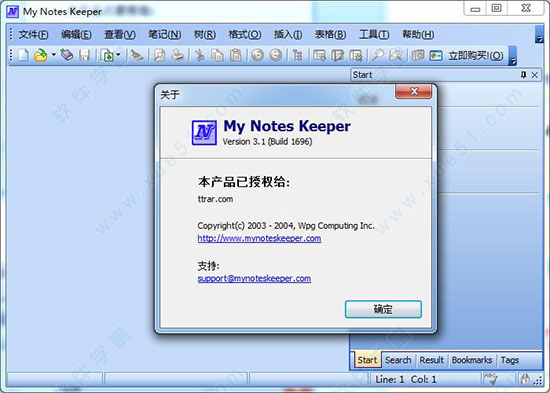Click the edit note pencil icon
550x393 pixels.
[x=338, y=55]
